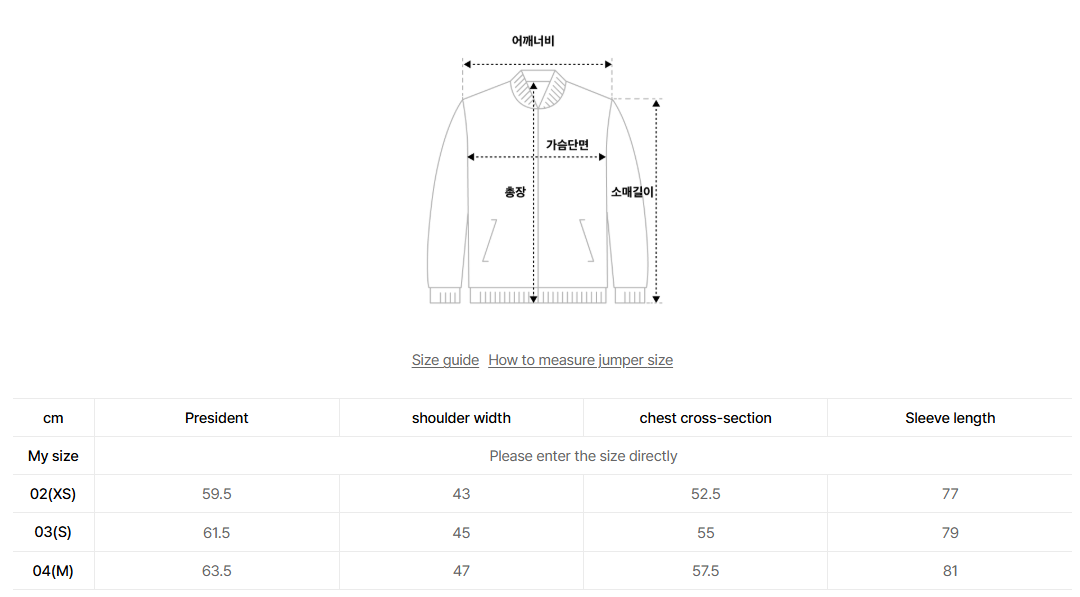Select the 03(S) size row
Viewport: 1080px width, 597px height.
pos(53,532)
